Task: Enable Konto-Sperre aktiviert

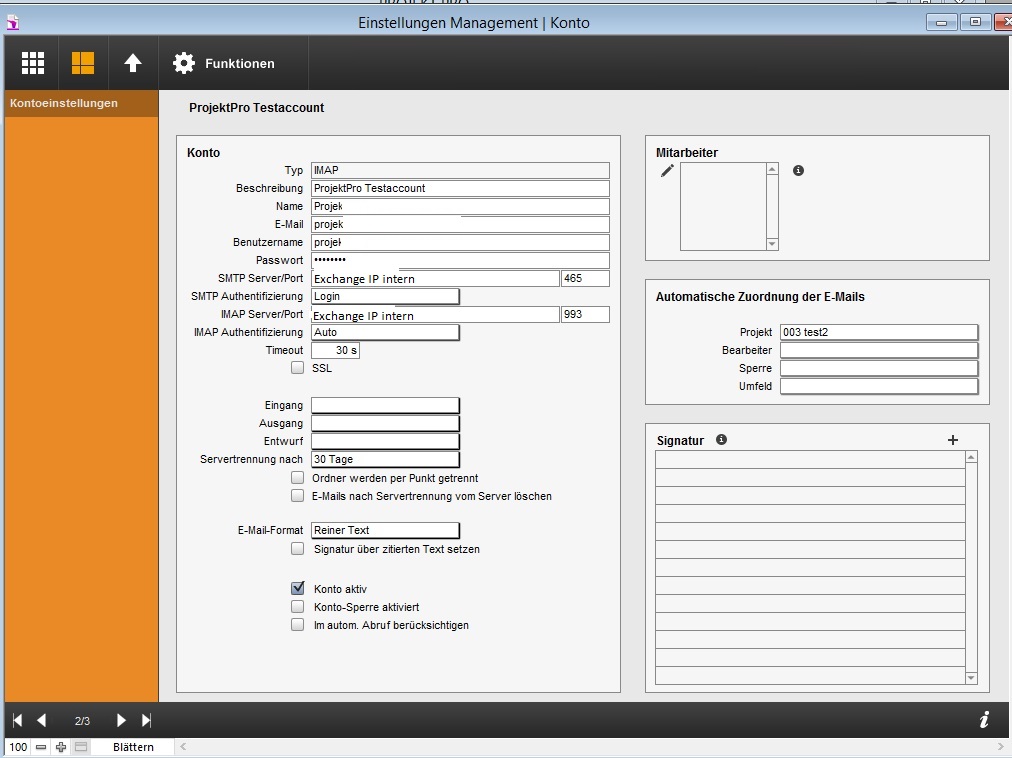Action: coord(298,607)
